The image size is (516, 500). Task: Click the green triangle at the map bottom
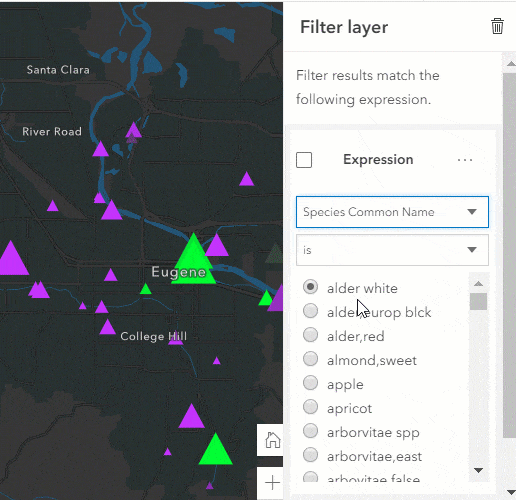coord(216,451)
